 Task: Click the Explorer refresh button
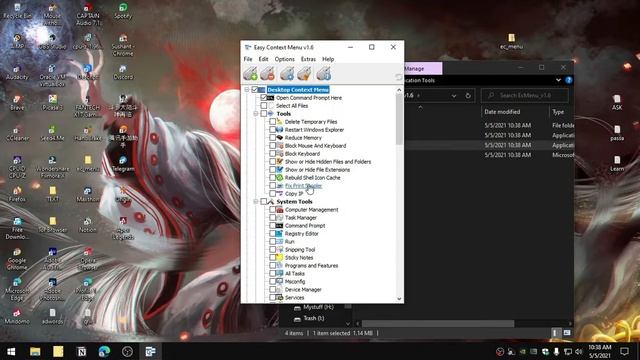(468, 96)
